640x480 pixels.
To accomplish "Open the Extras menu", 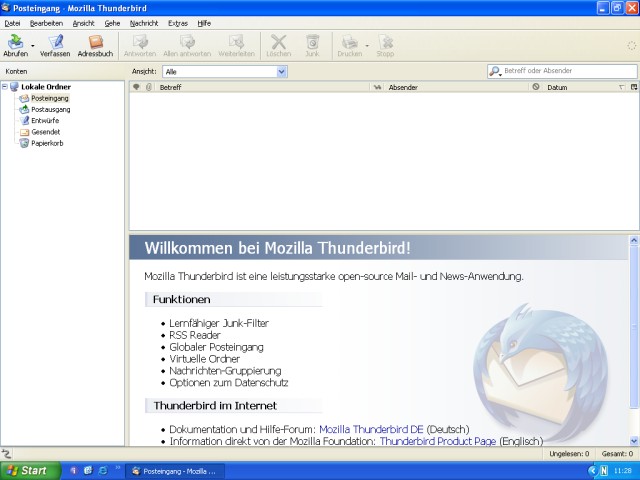I will click(178, 23).
